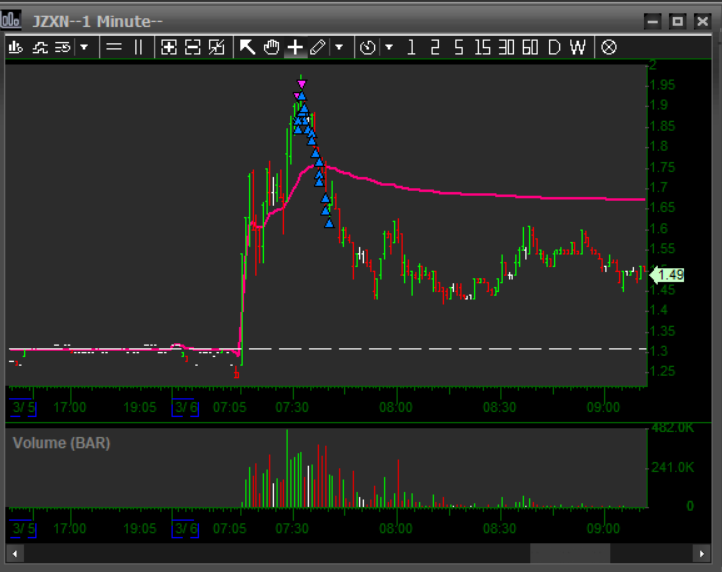Viewport: 722px width, 572px height.
Task: Switch chart to 5 minute interval
Action: click(x=459, y=47)
